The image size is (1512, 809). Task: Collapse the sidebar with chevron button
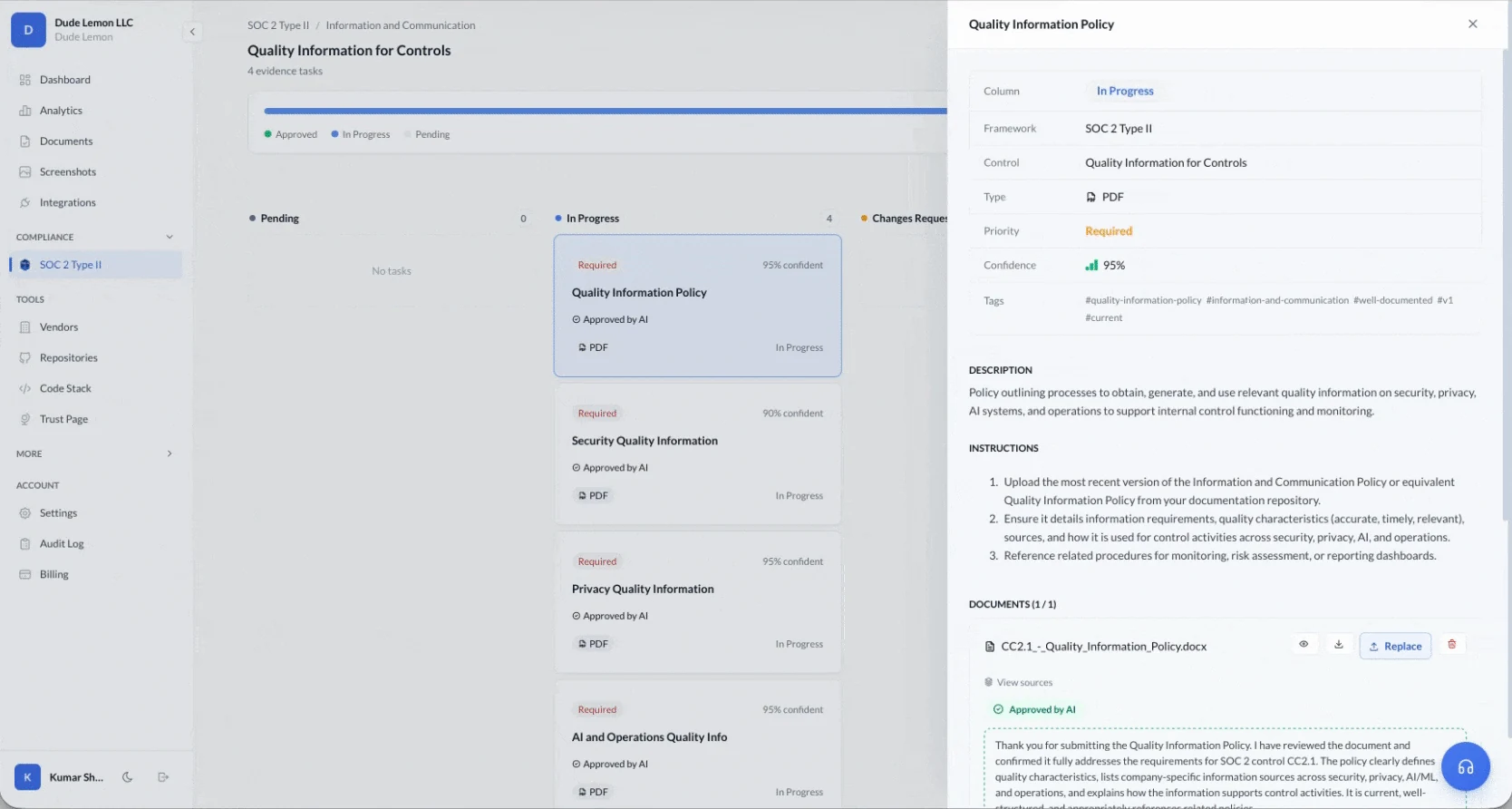pos(192,32)
